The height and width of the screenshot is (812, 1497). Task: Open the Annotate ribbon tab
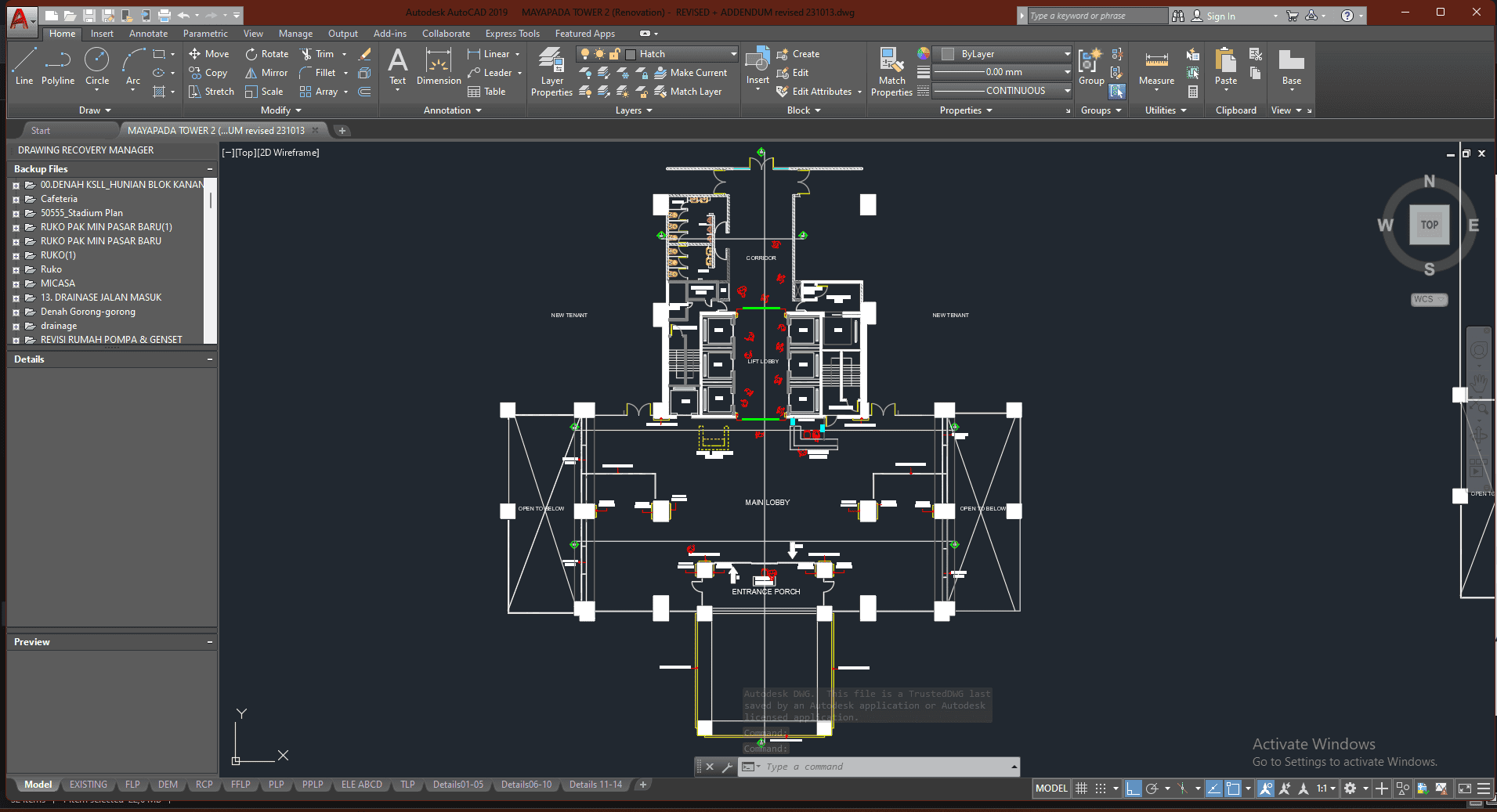tap(148, 34)
